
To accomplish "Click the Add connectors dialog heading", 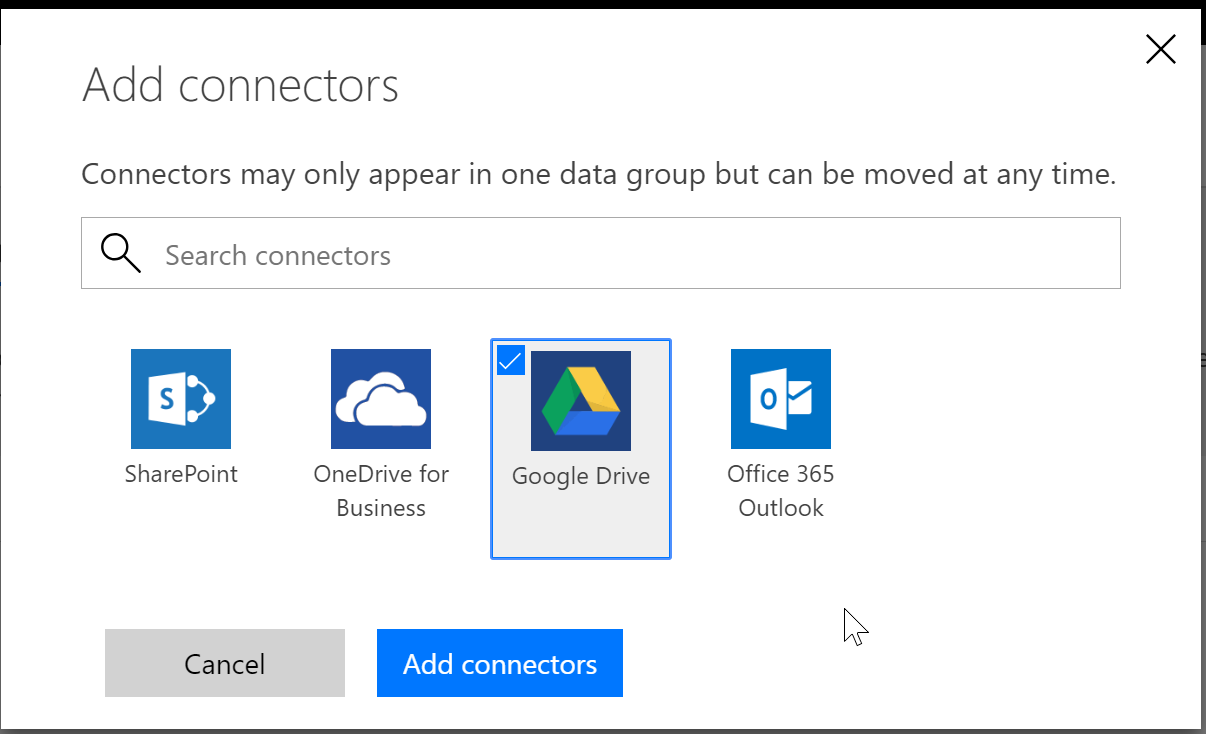I will click(240, 85).
